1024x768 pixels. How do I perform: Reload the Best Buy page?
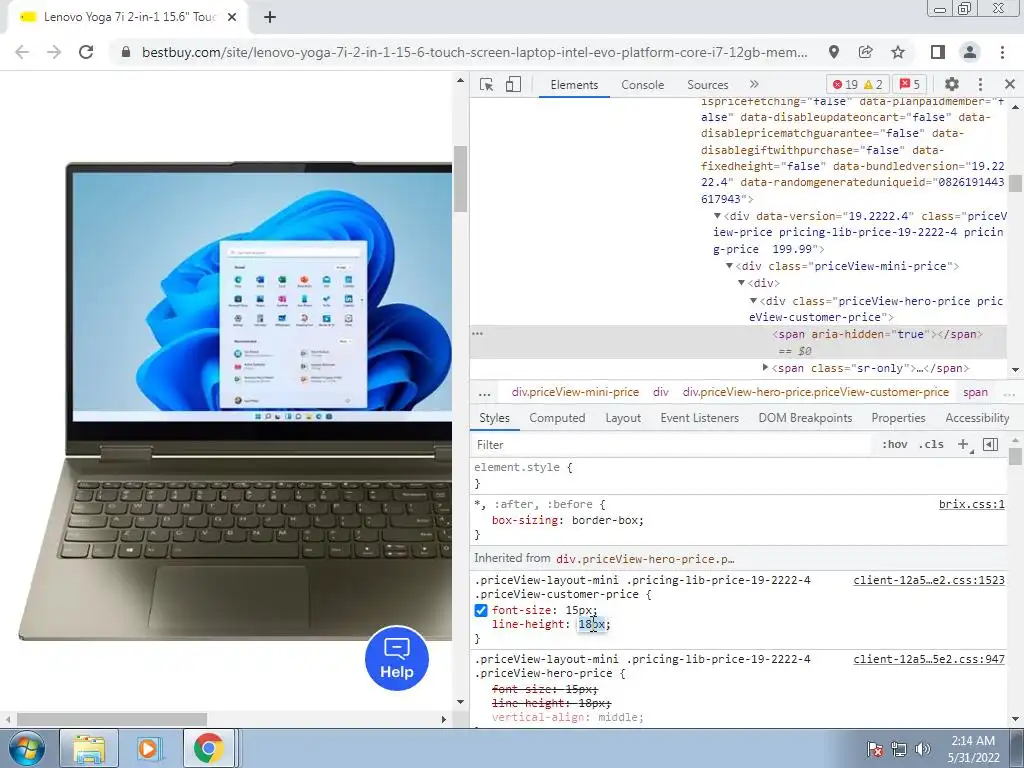coord(86,52)
